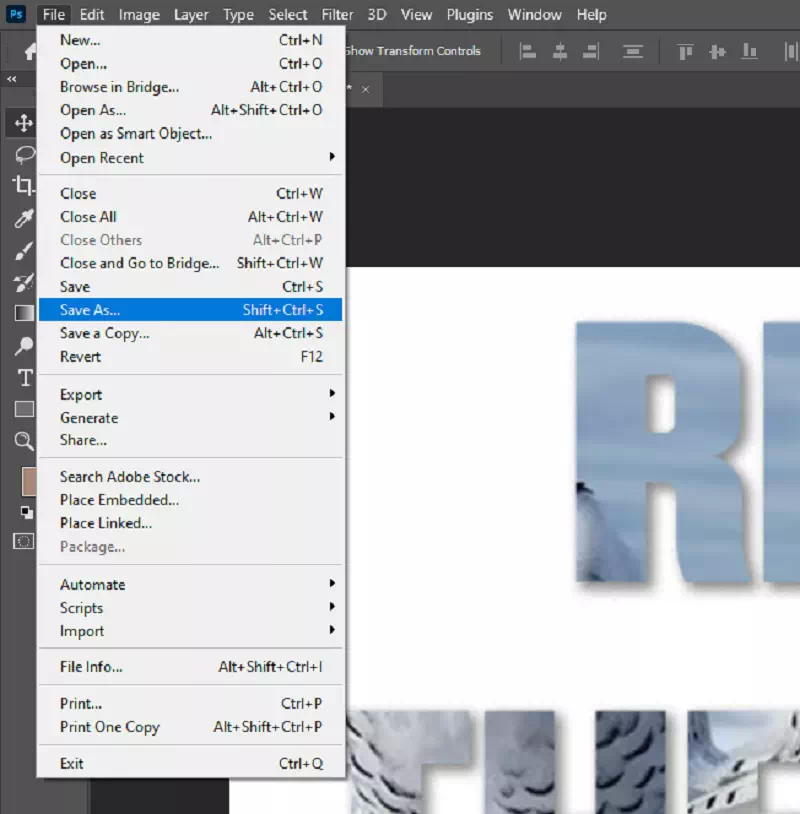Open the Image menu
The image size is (800, 814).
coord(139,15)
